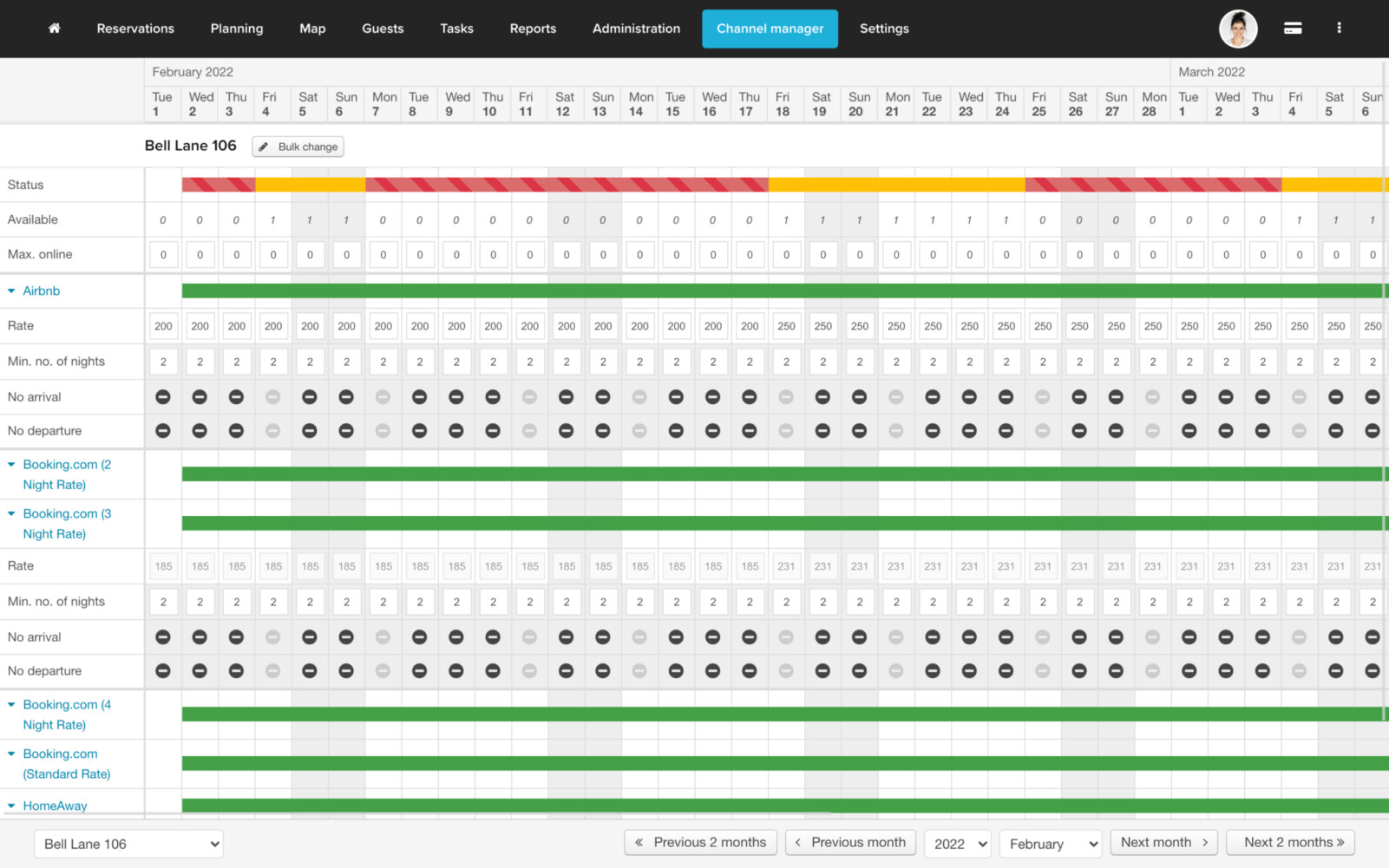Open the user profile avatar

coord(1237,29)
